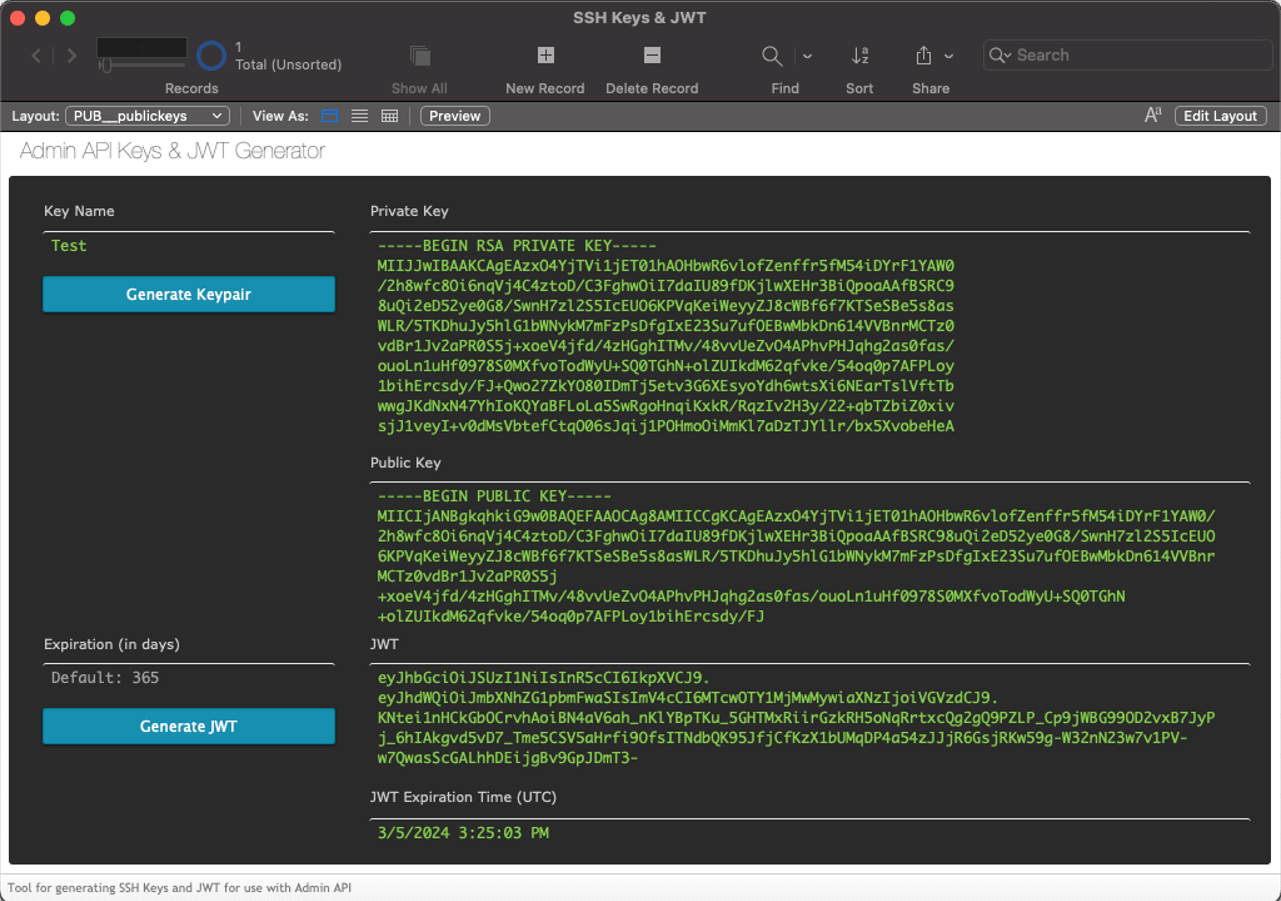The image size is (1281, 901).
Task: Click the Total (Unsorted) record count label
Action: 288,64
